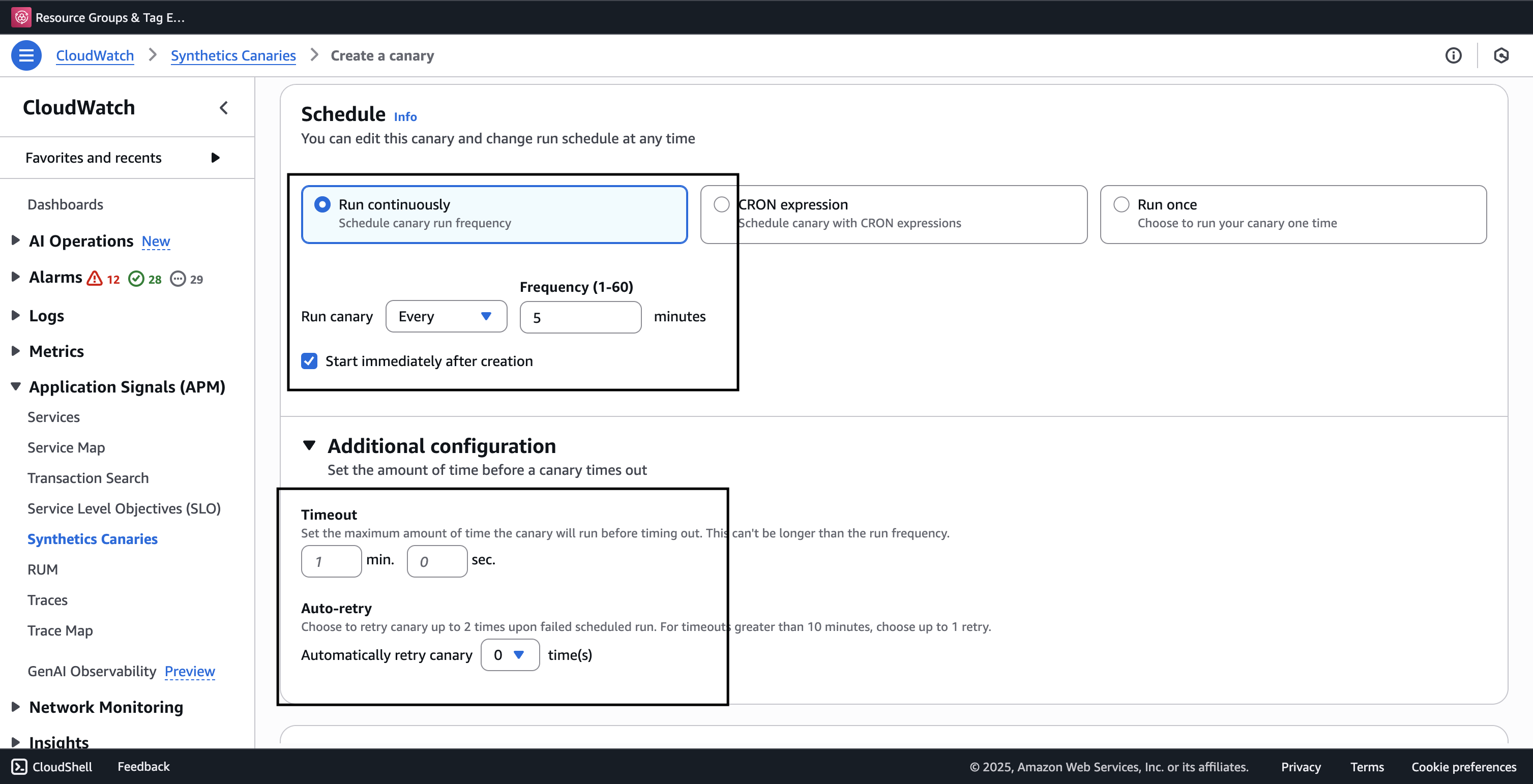The height and width of the screenshot is (784, 1533).
Task: Open the hamburger navigation menu
Action: click(x=26, y=55)
